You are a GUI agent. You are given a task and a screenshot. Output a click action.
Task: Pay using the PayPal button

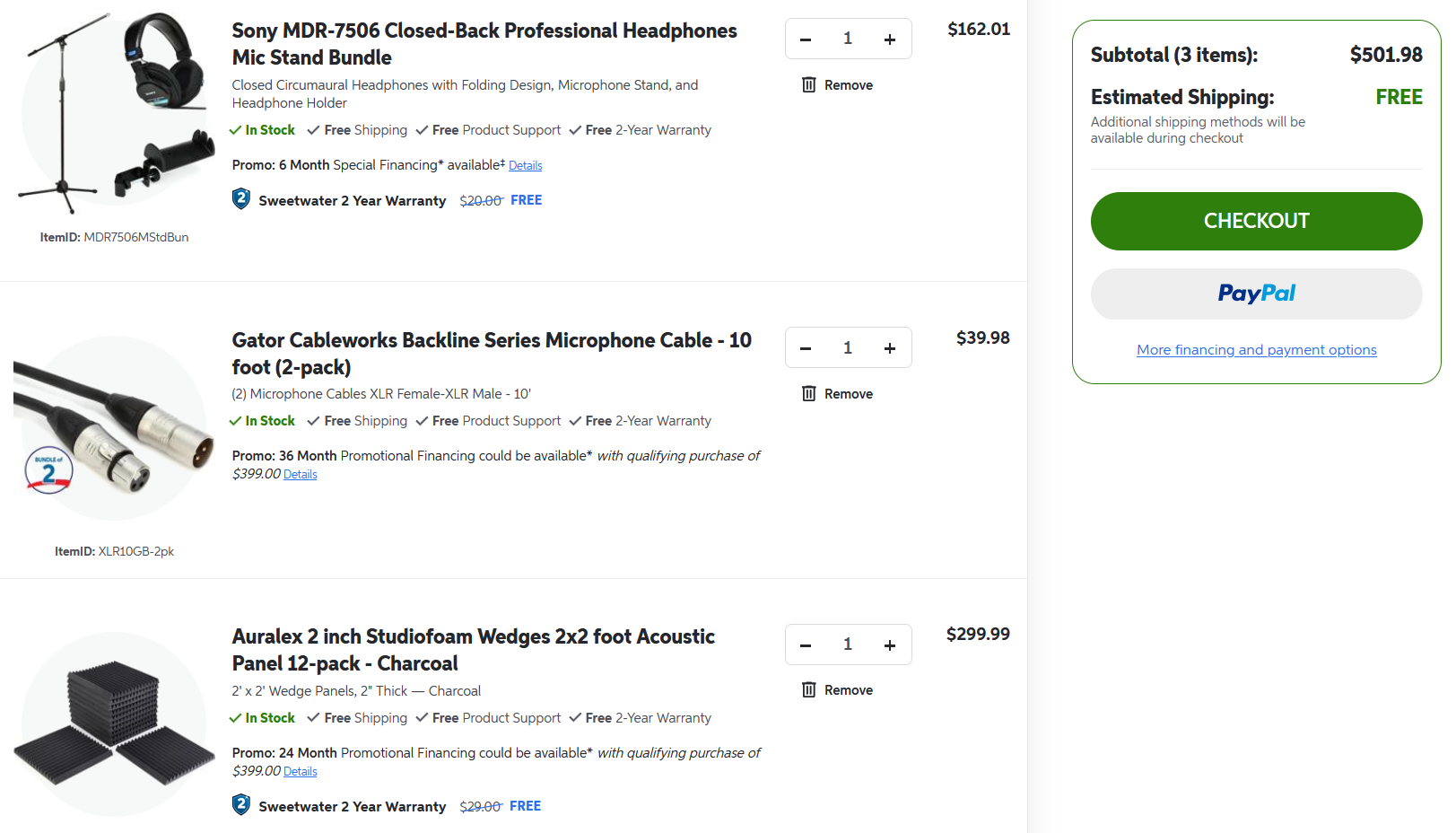point(1256,294)
